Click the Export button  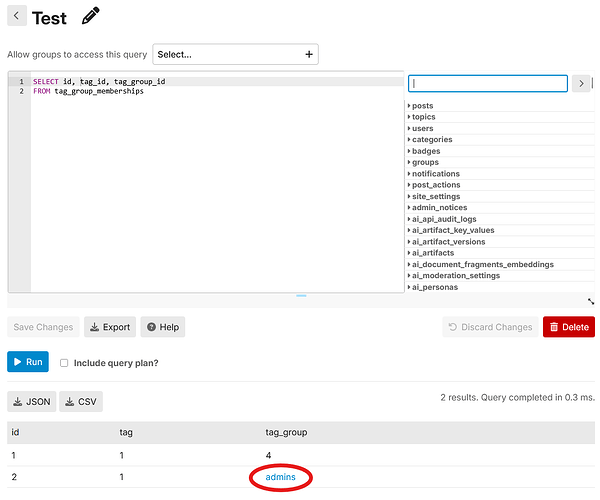pos(110,327)
